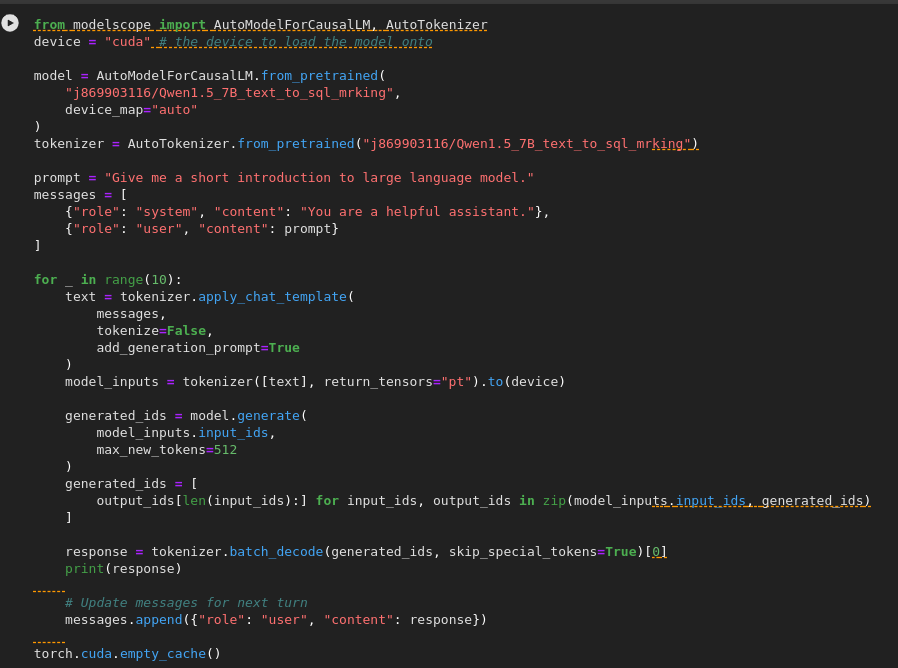Viewport: 898px width, 668px height.
Task: Click the tokenizer = AutoTokenizer line
Action: click(366, 144)
